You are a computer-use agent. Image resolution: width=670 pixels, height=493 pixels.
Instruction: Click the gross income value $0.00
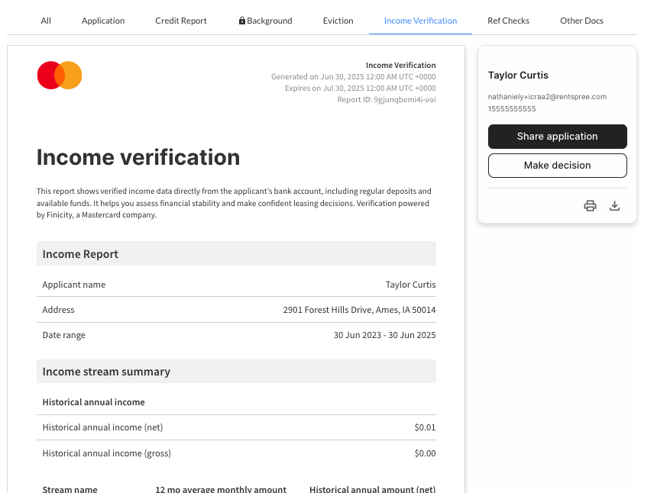coord(425,453)
